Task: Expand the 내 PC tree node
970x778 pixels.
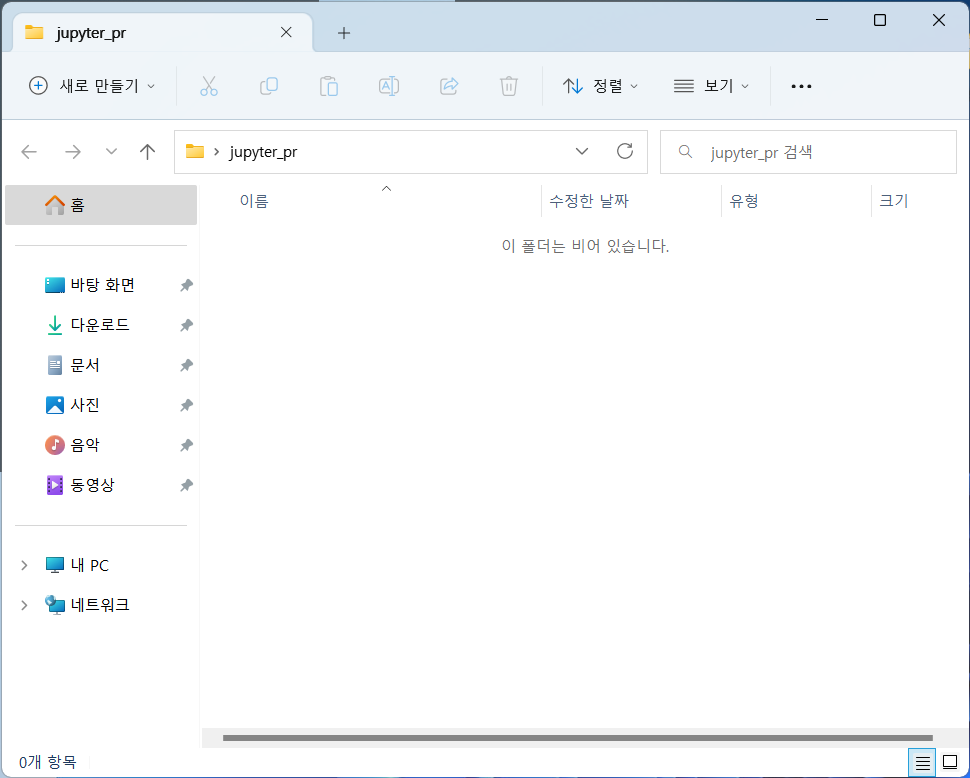Action: coord(24,565)
